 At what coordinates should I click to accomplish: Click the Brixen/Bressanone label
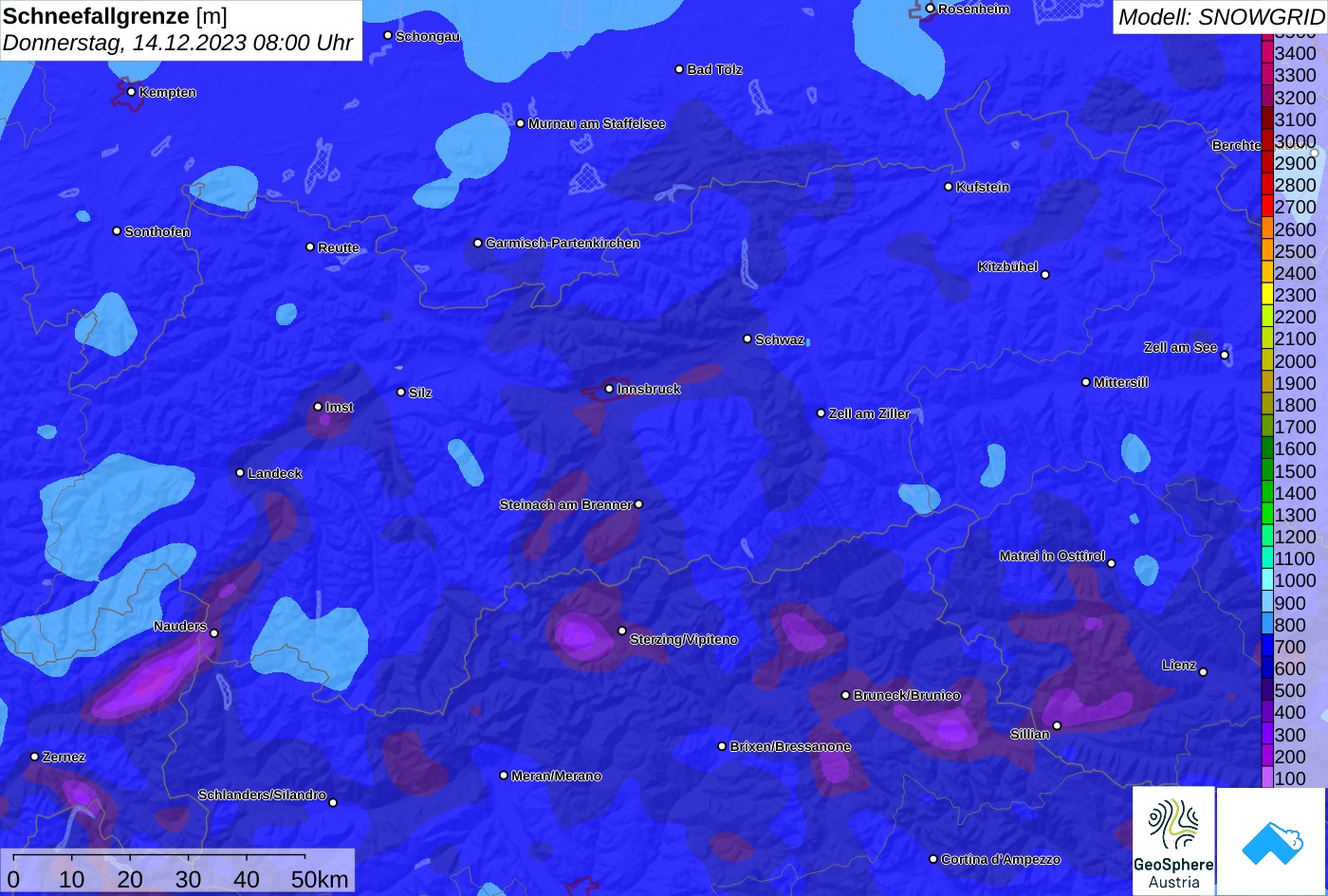(790, 746)
